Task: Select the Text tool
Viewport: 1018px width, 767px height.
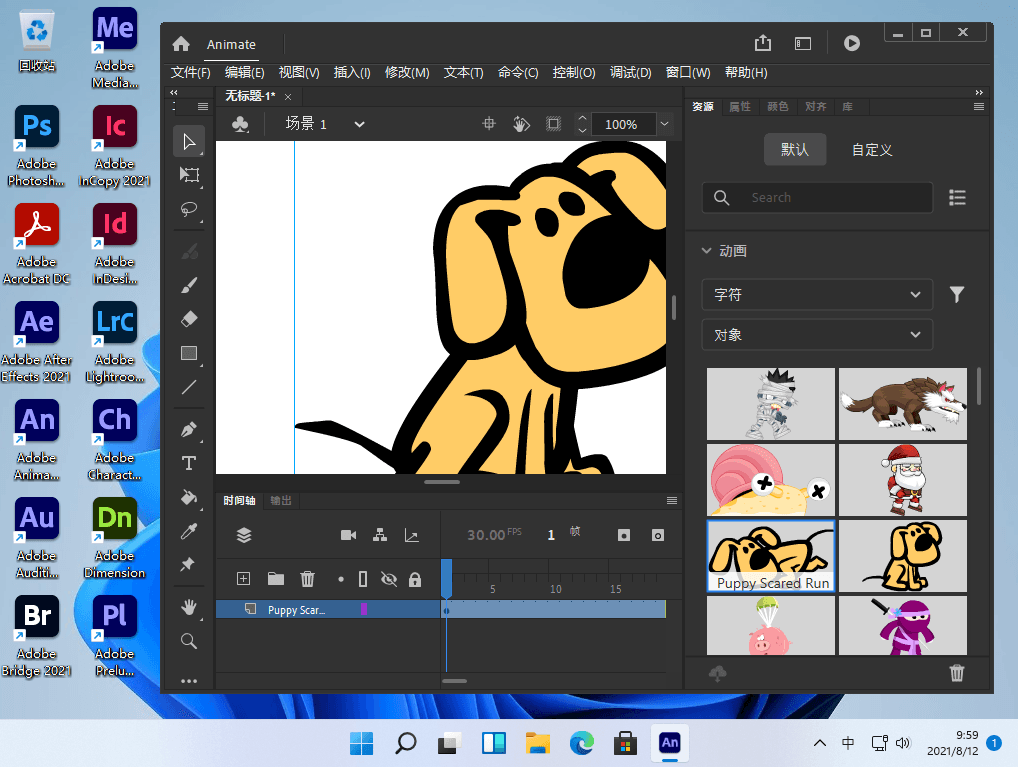Action: click(189, 463)
